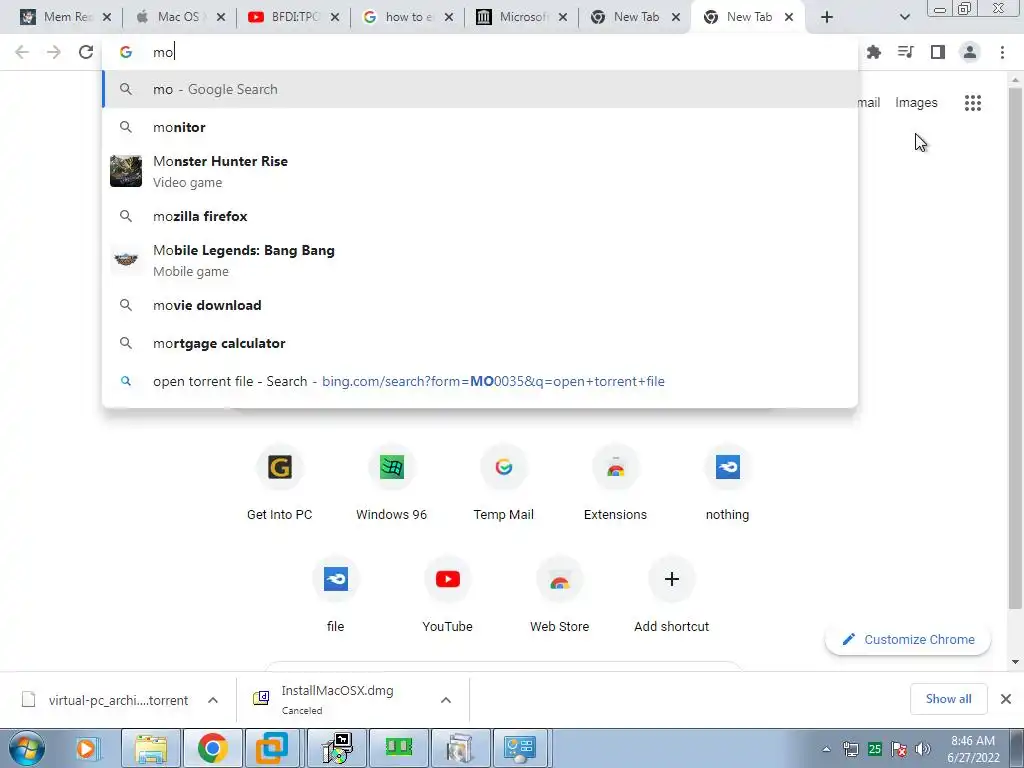Click Show all downloads button
Viewport: 1024px width, 768px height.
click(x=948, y=699)
